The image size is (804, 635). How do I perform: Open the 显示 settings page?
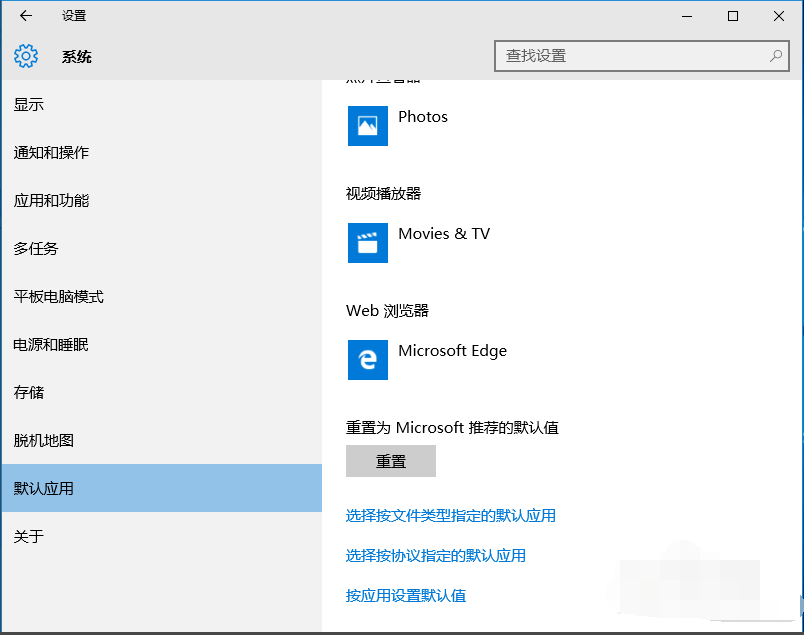(28, 104)
